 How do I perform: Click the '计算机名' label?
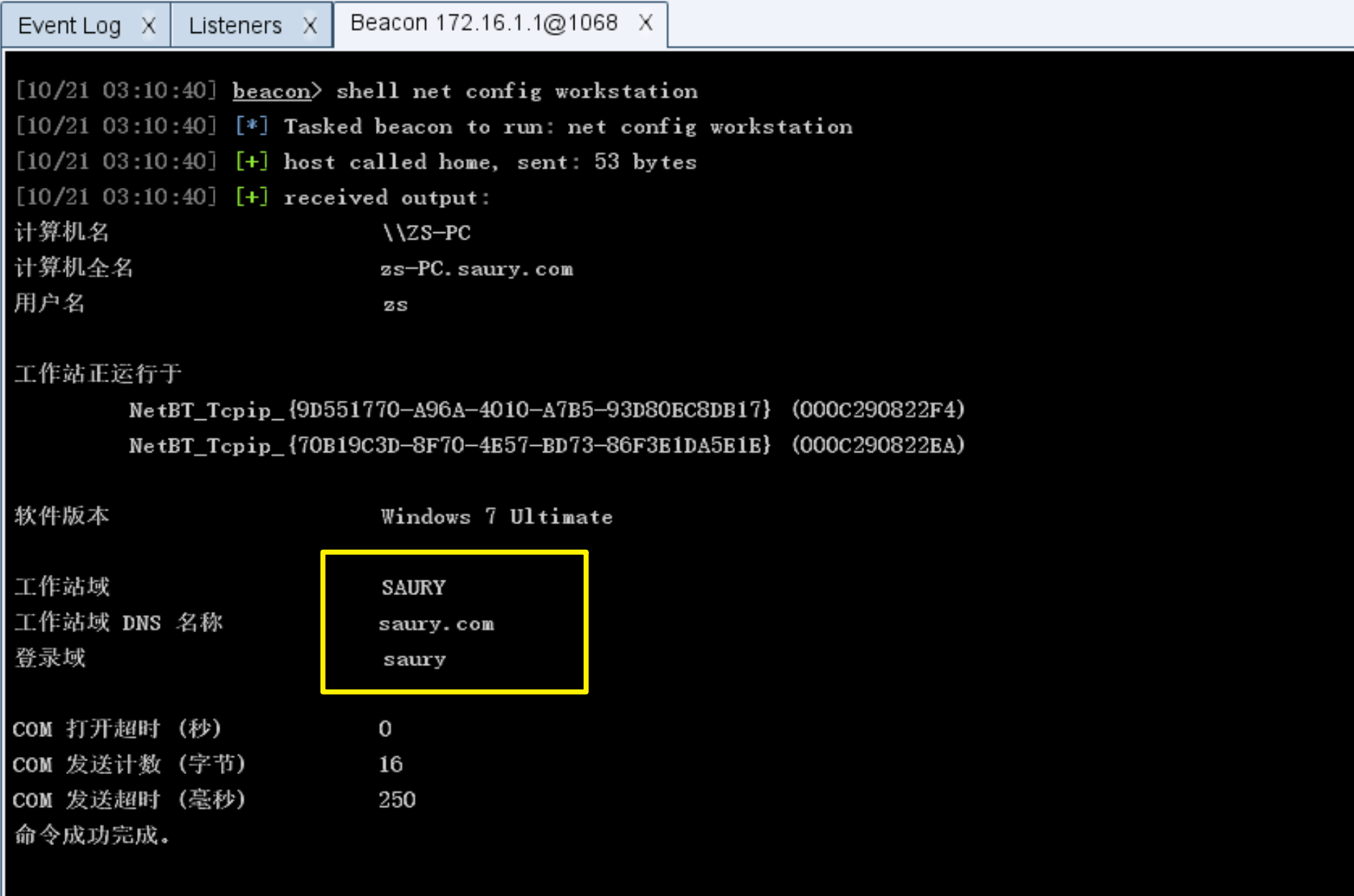pos(62,233)
